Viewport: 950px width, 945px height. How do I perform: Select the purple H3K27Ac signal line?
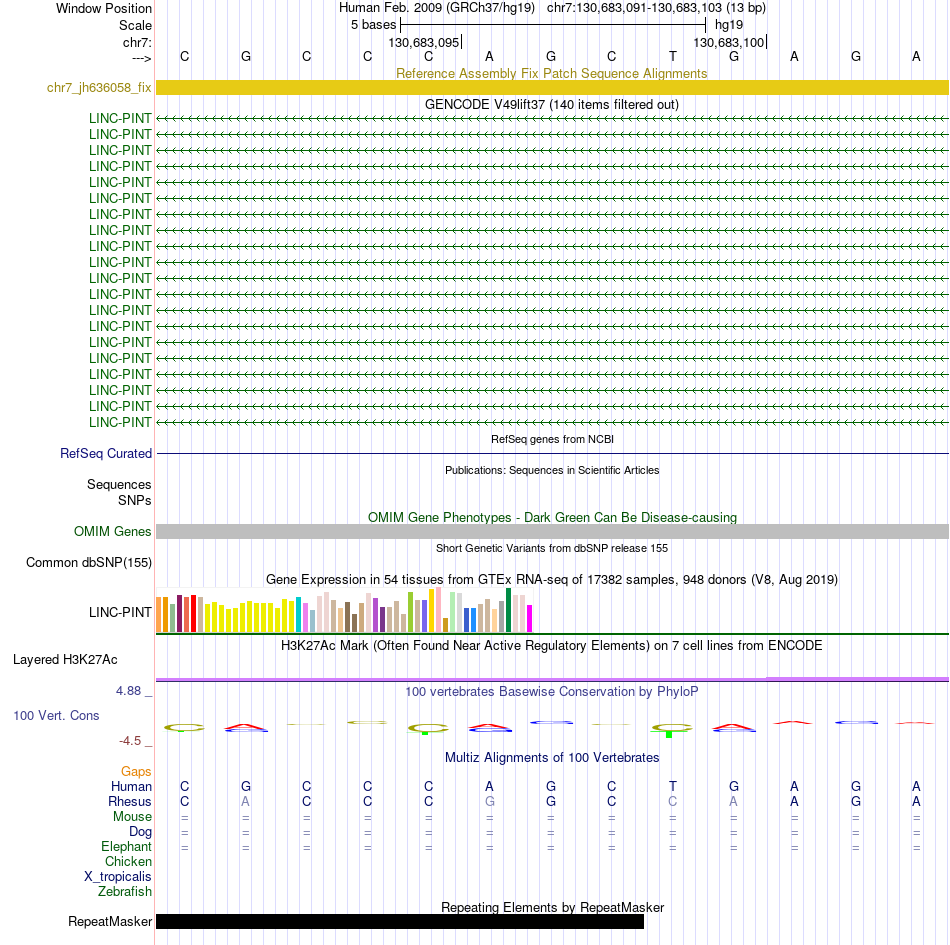(x=552, y=680)
